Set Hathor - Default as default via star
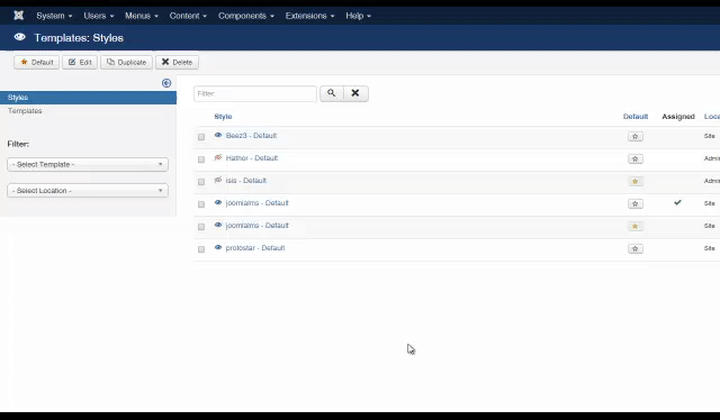This screenshot has width=720, height=420. point(636,159)
